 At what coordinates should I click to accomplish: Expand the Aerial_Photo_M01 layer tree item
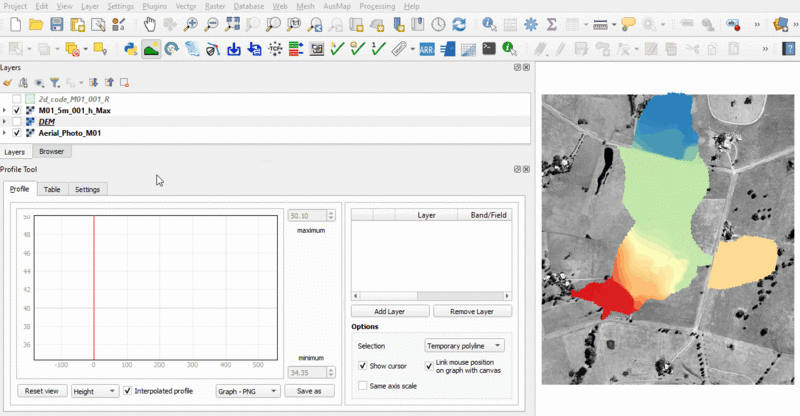tap(5, 133)
